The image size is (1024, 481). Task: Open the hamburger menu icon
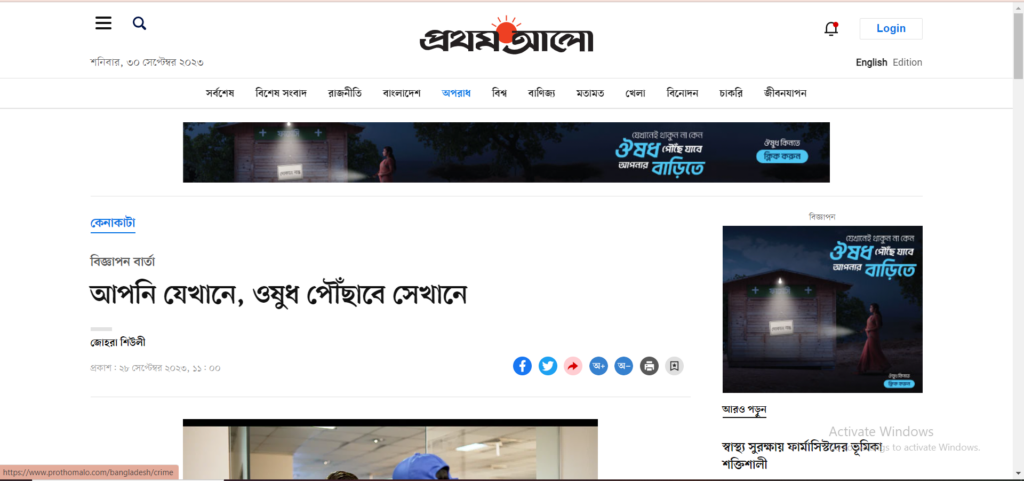[103, 23]
